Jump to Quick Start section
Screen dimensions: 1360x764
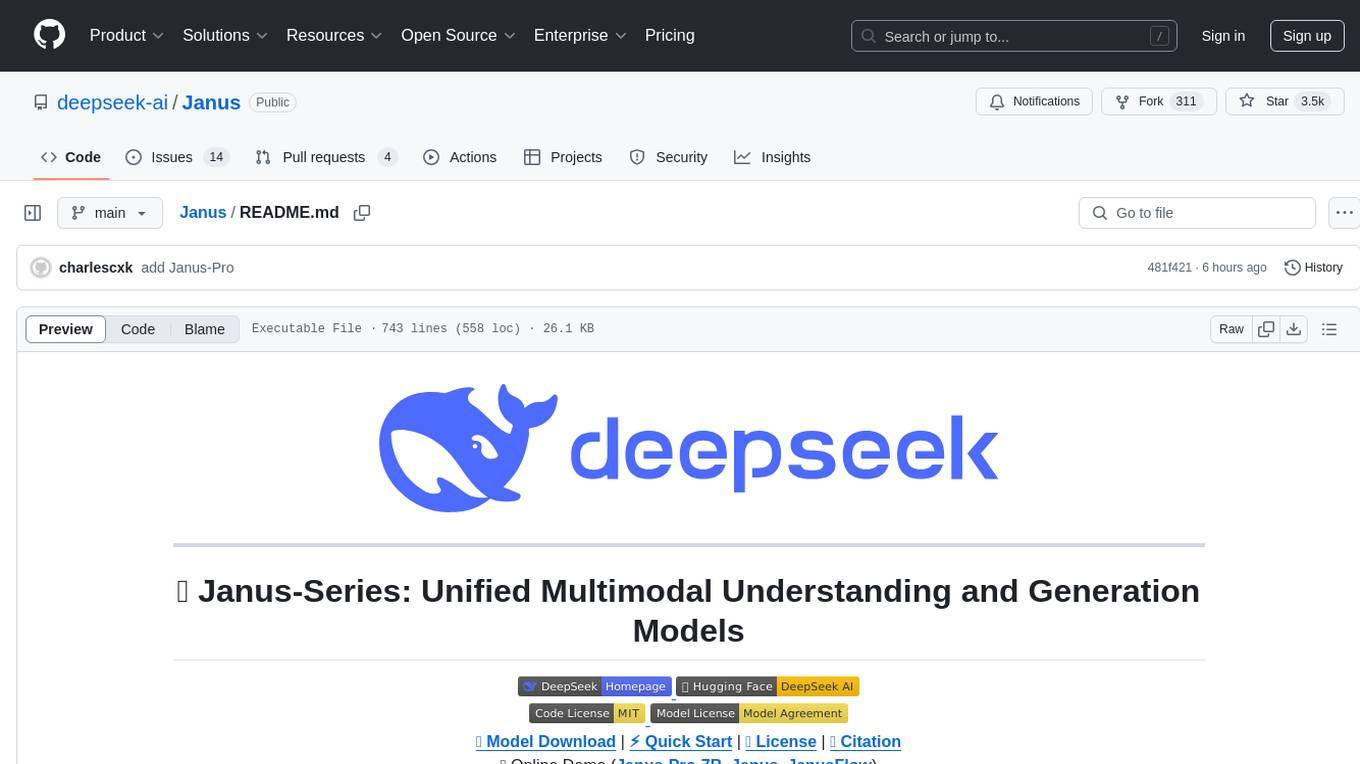pos(681,741)
